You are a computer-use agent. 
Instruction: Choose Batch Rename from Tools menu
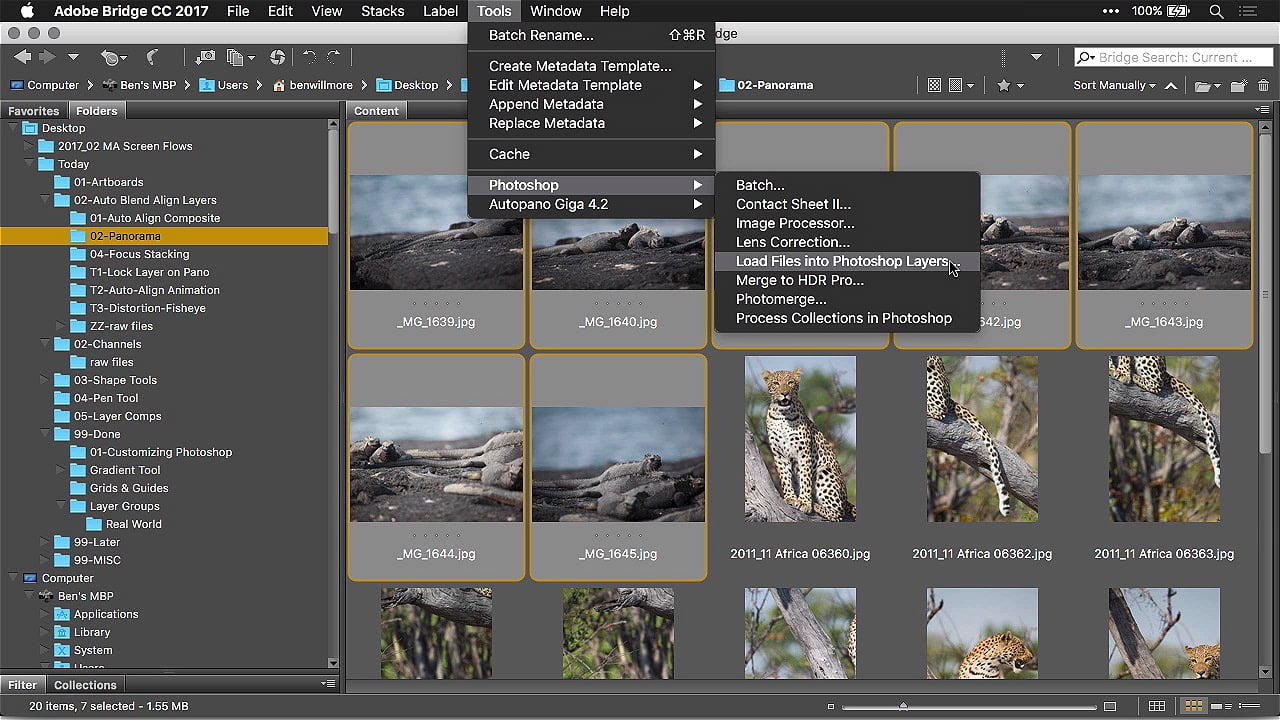point(591,35)
